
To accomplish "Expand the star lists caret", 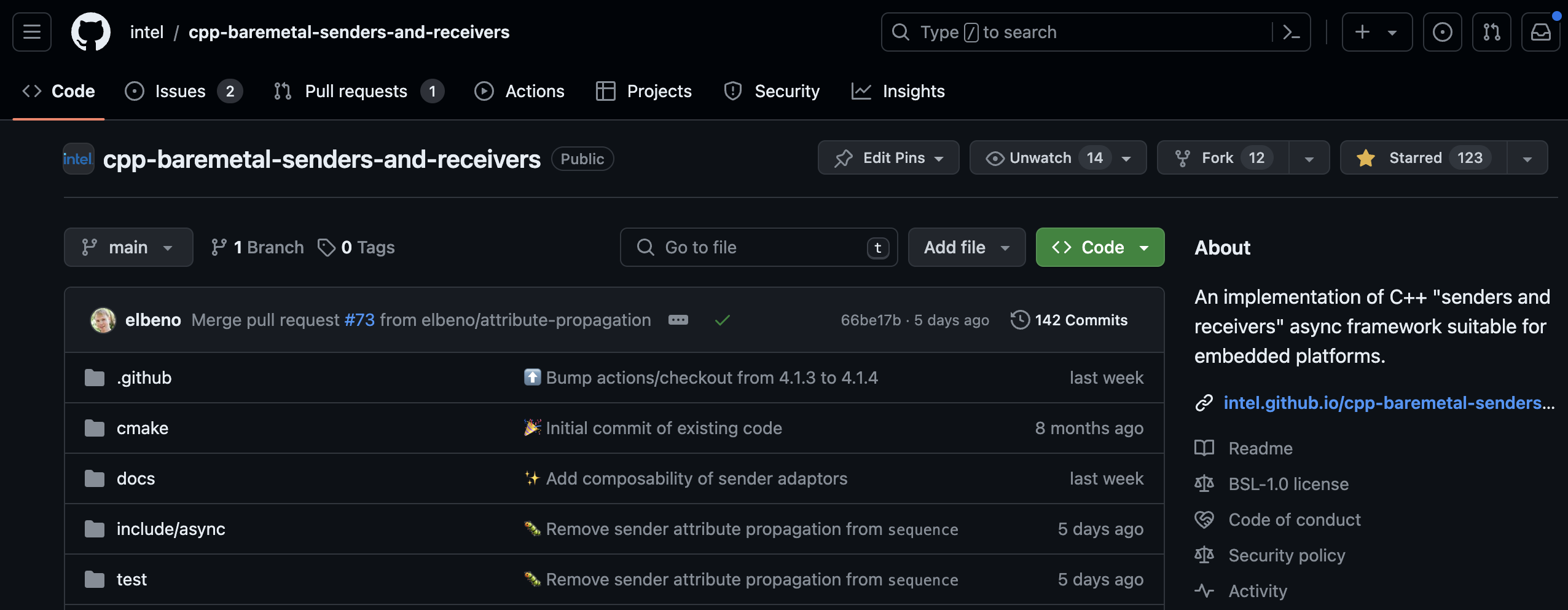I will (x=1527, y=158).
